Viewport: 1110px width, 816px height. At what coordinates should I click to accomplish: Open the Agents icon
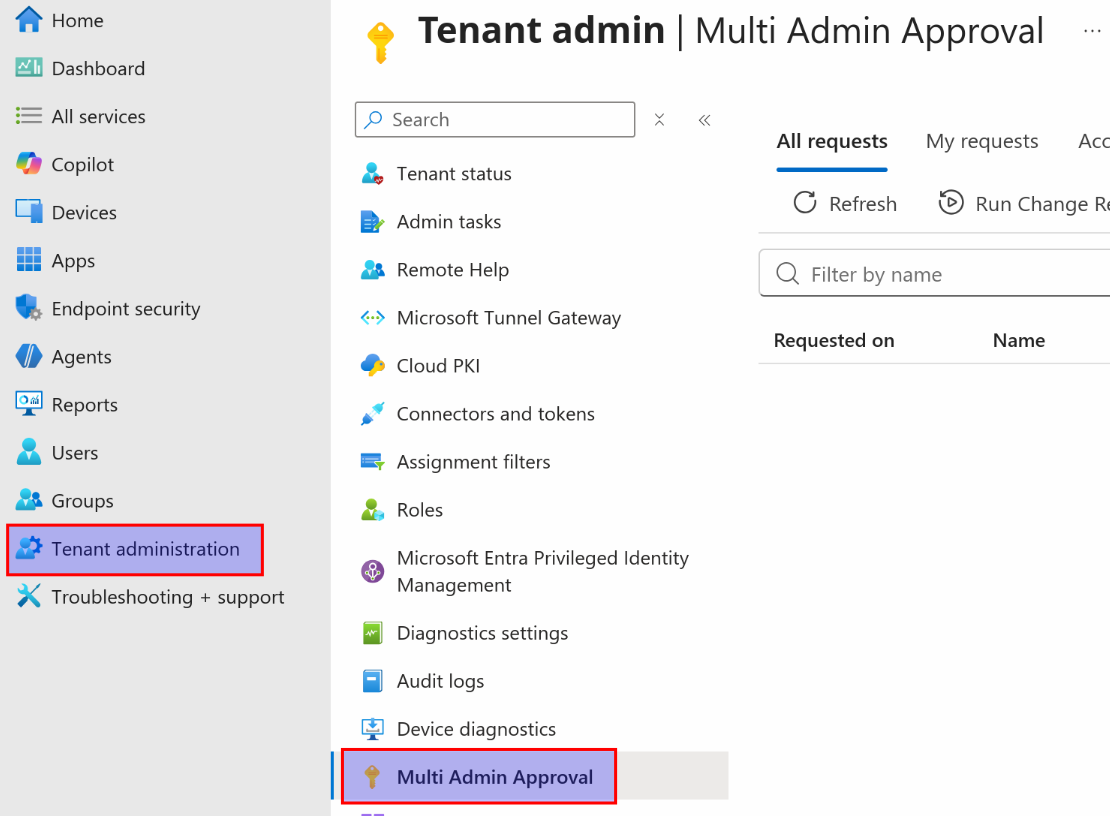click(x=29, y=356)
